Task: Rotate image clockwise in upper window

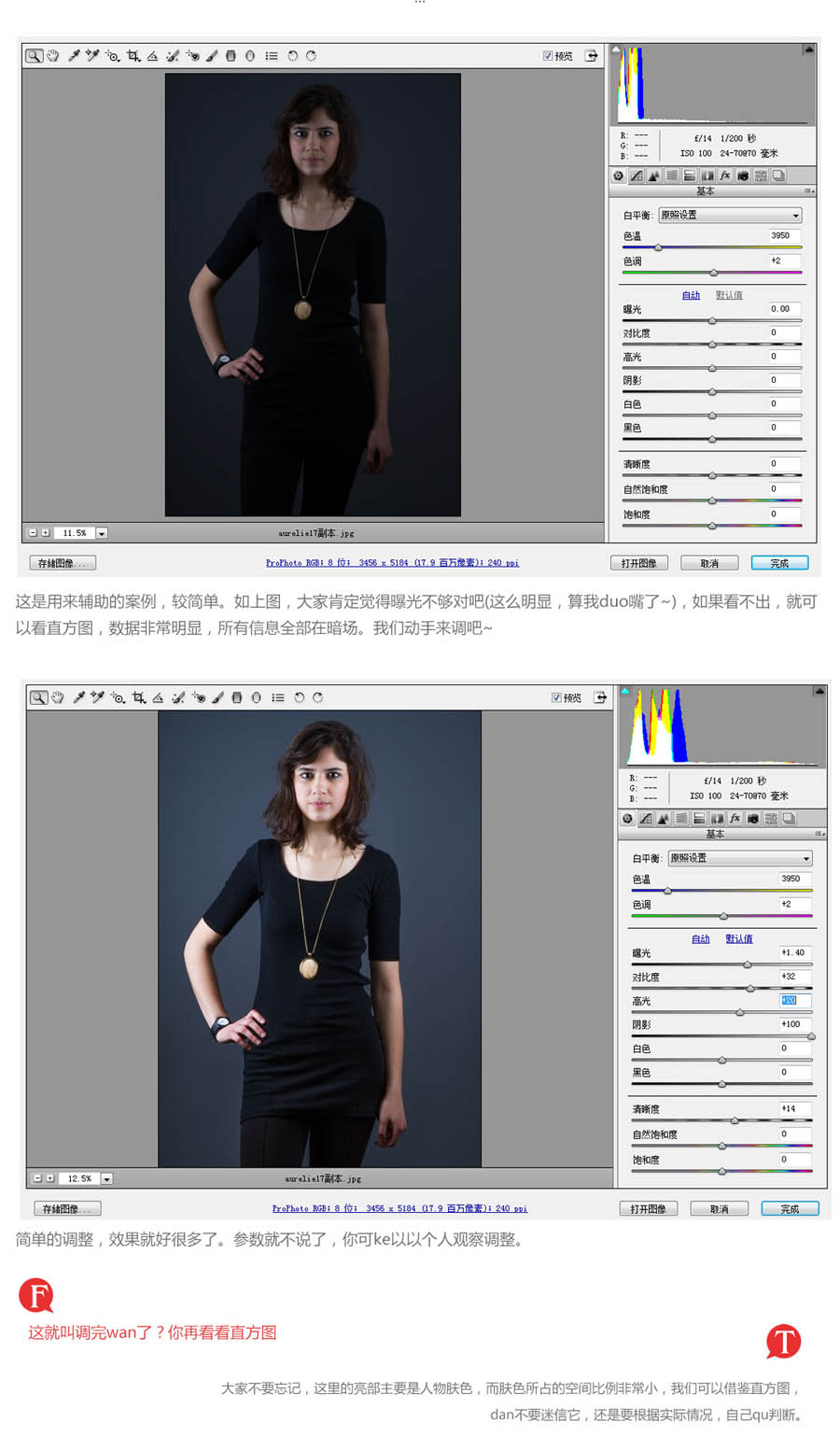Action: tap(311, 56)
